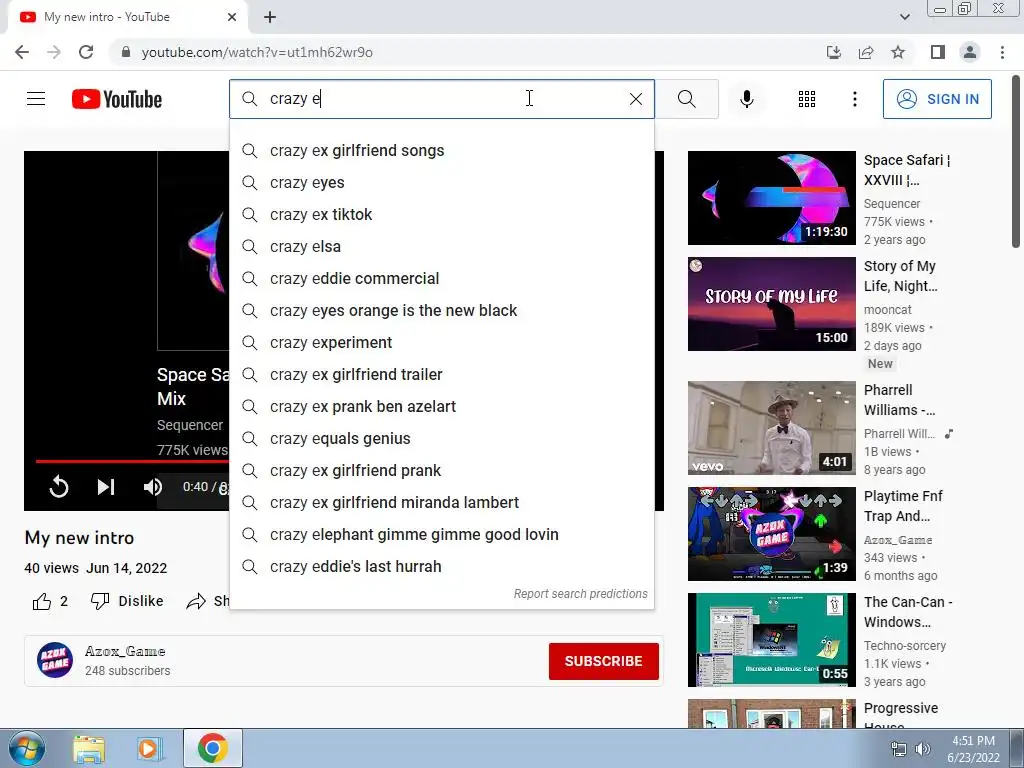
Task: Click the SIGN IN button
Action: tap(937, 99)
